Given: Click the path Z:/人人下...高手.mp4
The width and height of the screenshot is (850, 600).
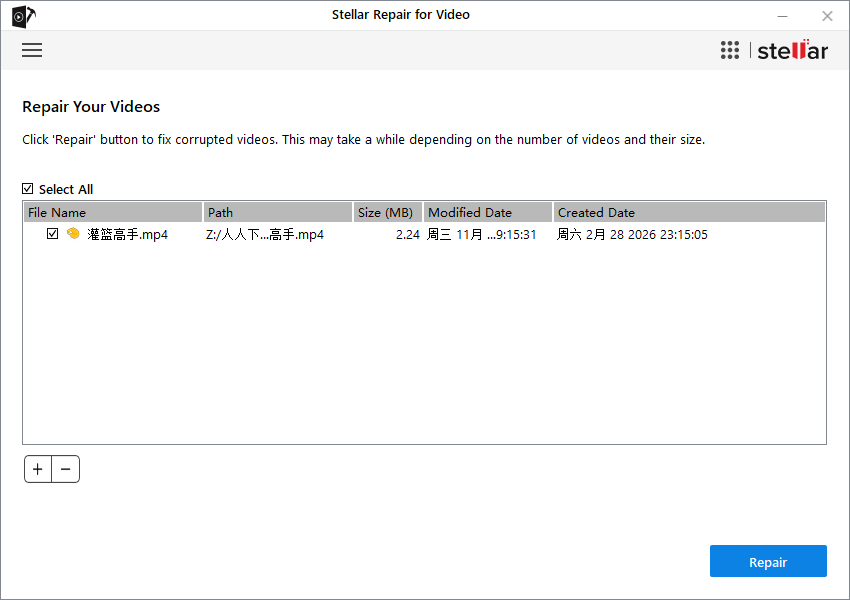Looking at the screenshot, I should (x=265, y=233).
